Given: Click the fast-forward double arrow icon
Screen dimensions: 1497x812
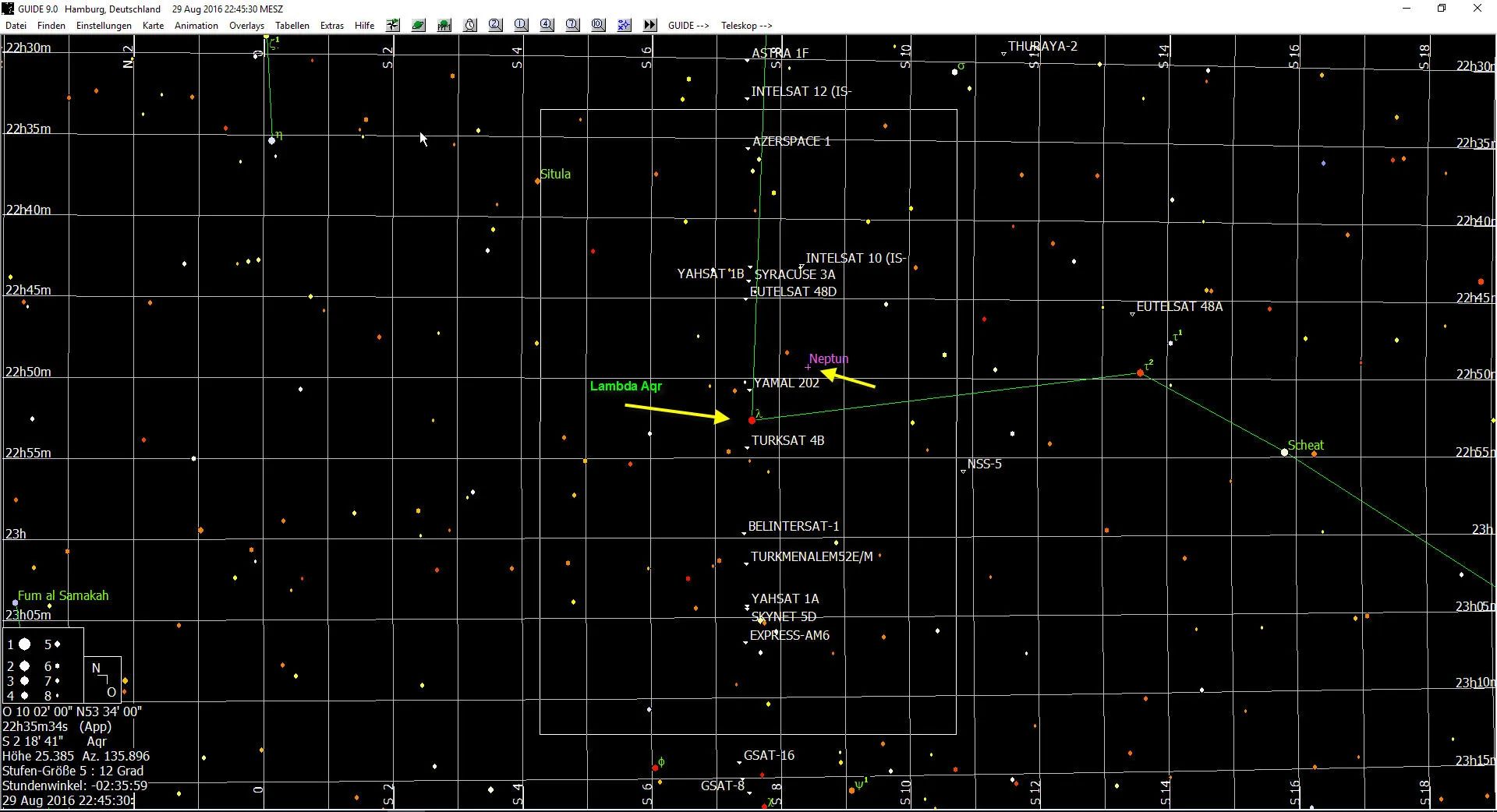Looking at the screenshot, I should click(649, 26).
